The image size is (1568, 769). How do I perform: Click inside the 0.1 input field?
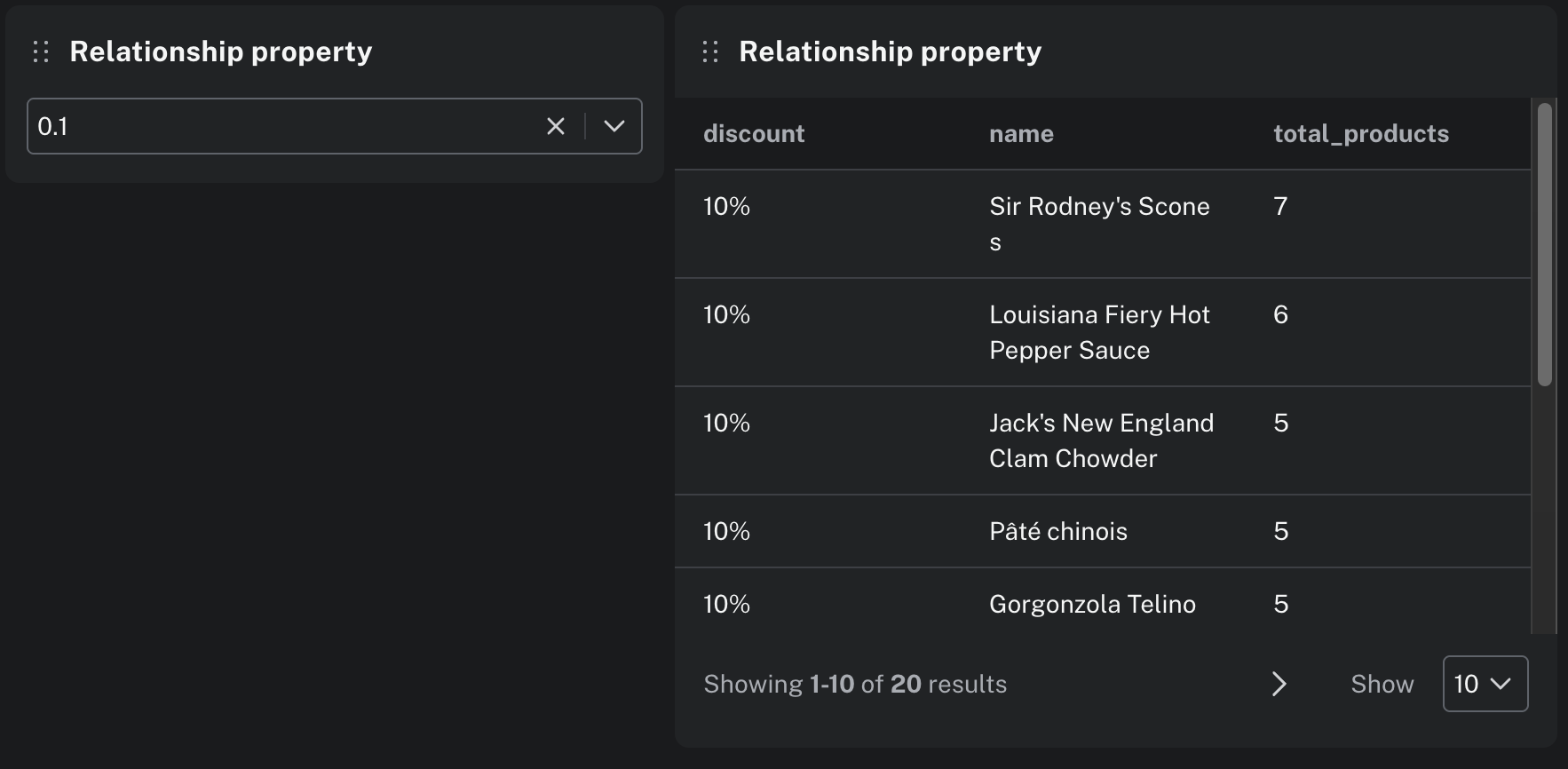point(266,126)
